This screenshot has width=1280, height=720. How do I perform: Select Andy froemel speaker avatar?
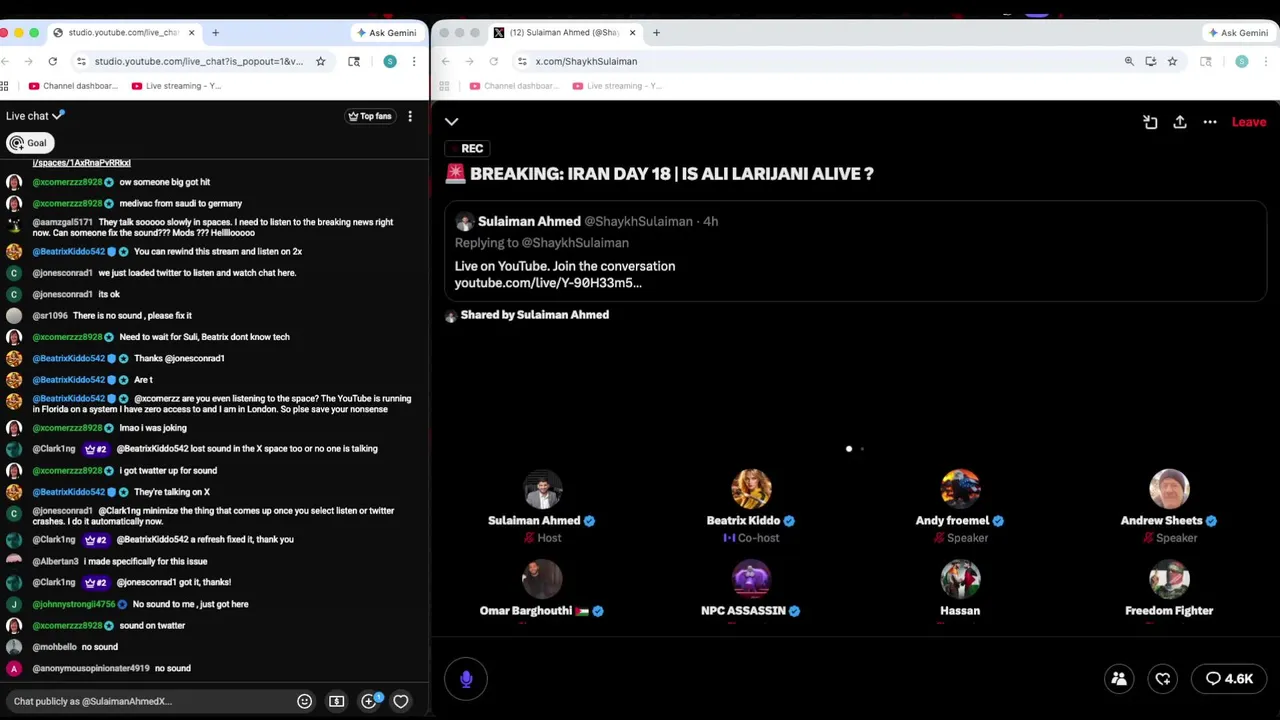coord(960,490)
